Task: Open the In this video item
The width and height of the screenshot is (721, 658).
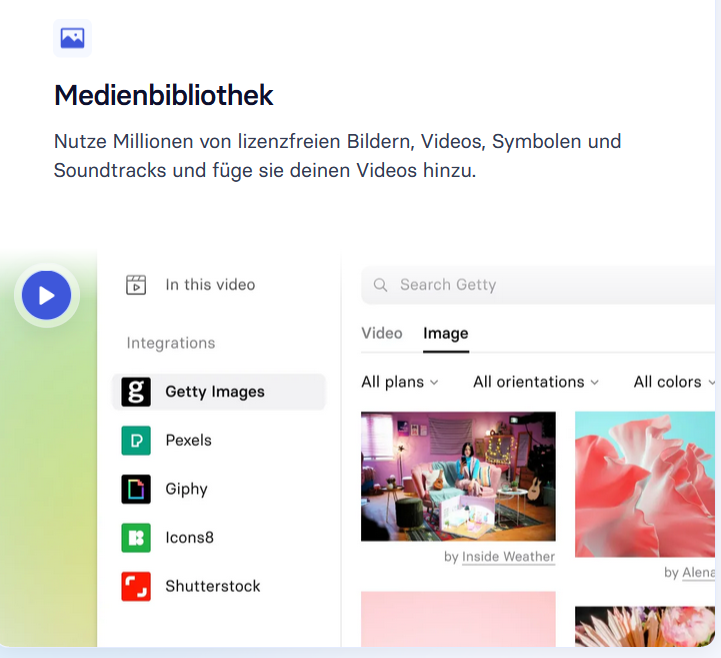Action: (210, 285)
